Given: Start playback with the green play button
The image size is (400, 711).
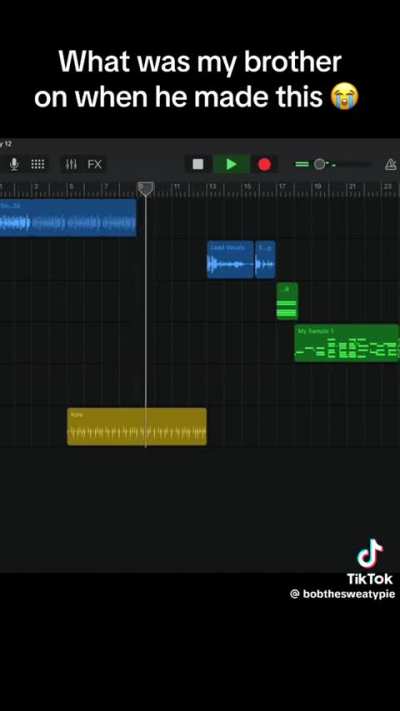Looking at the screenshot, I should coord(231,164).
